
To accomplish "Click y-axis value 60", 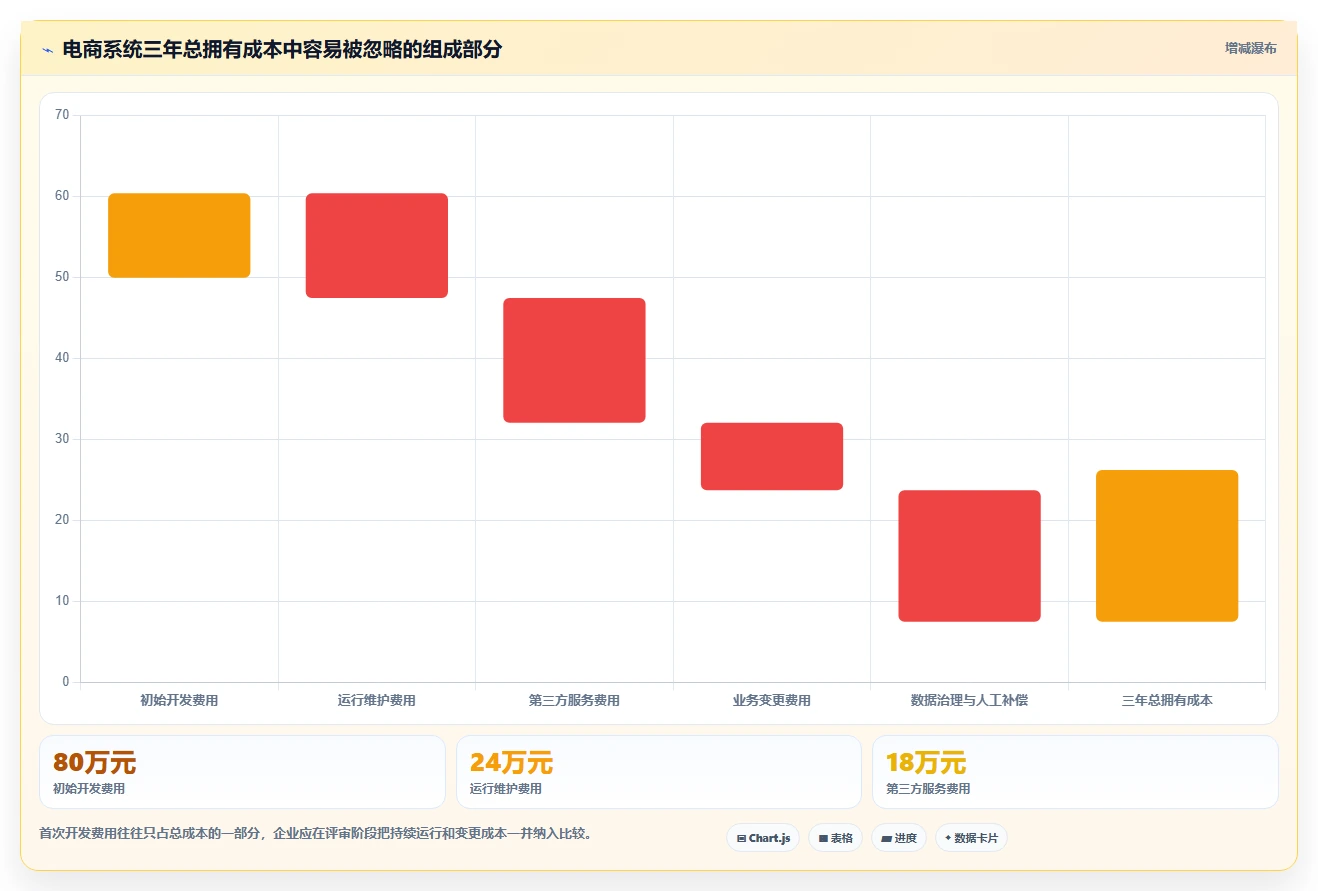I will [62, 196].
